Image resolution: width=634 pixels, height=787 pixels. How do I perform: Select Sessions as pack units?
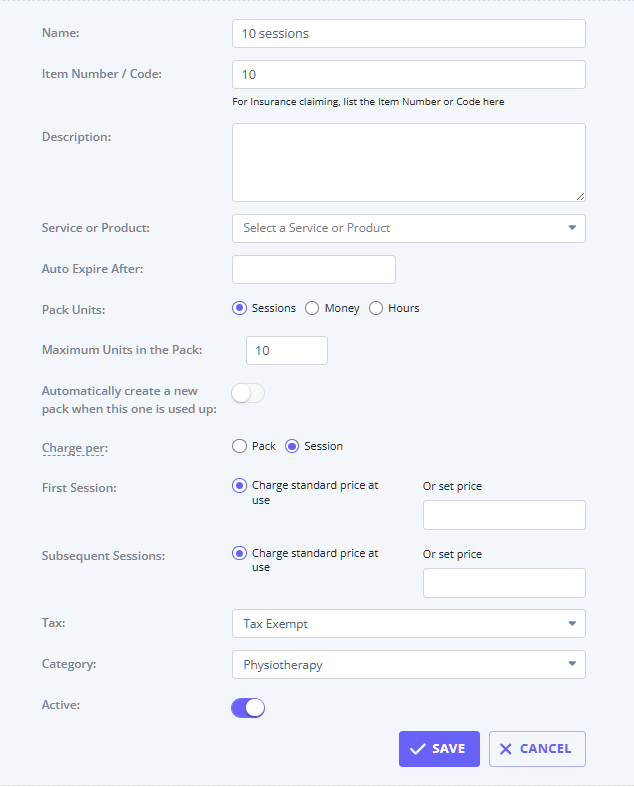click(239, 308)
